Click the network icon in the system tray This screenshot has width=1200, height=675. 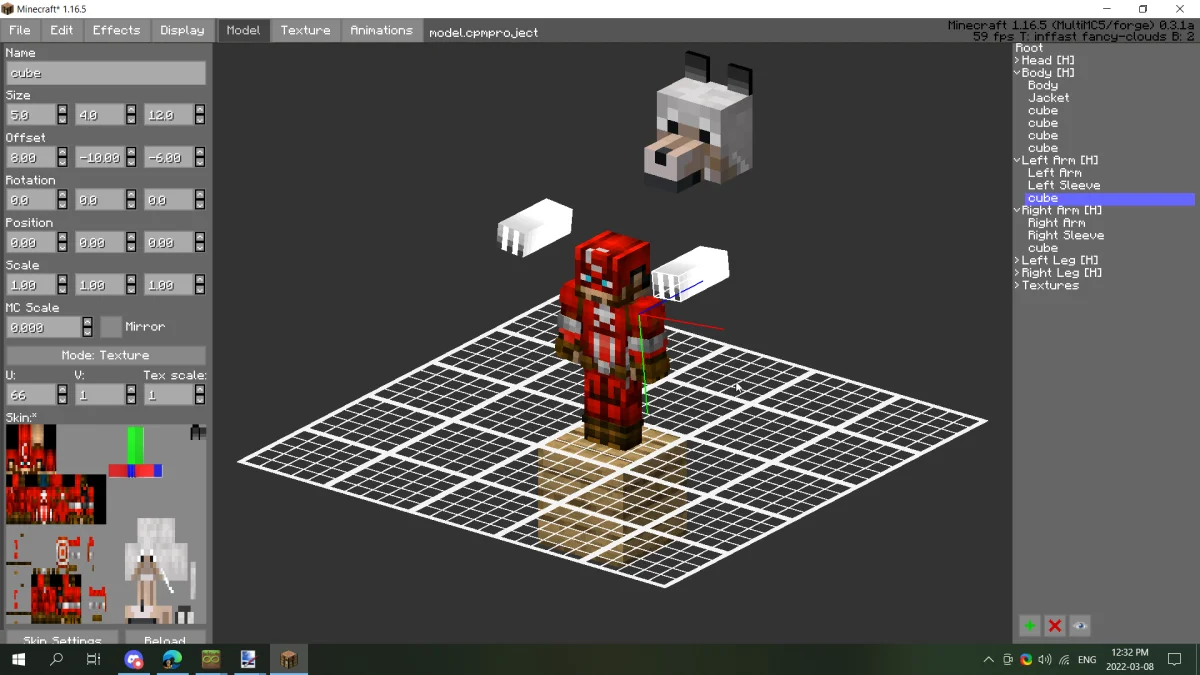click(x=1064, y=659)
